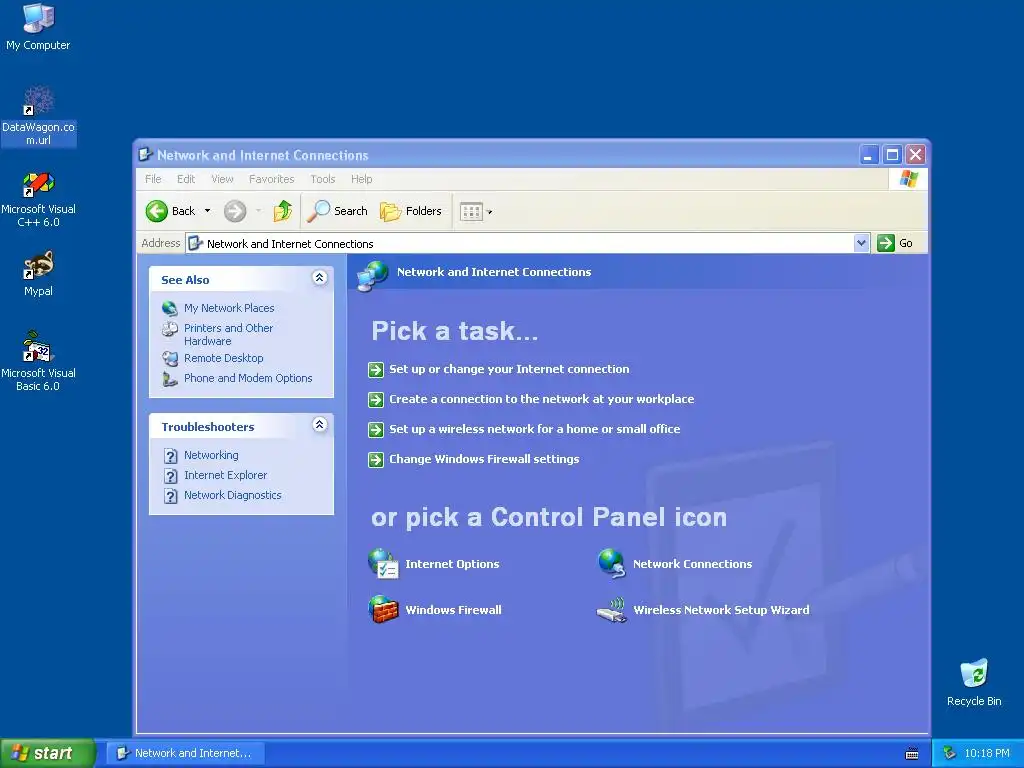Click the Network Diagnostics question-mark icon
Screen dimensions: 1024x768
pyautogui.click(x=170, y=496)
